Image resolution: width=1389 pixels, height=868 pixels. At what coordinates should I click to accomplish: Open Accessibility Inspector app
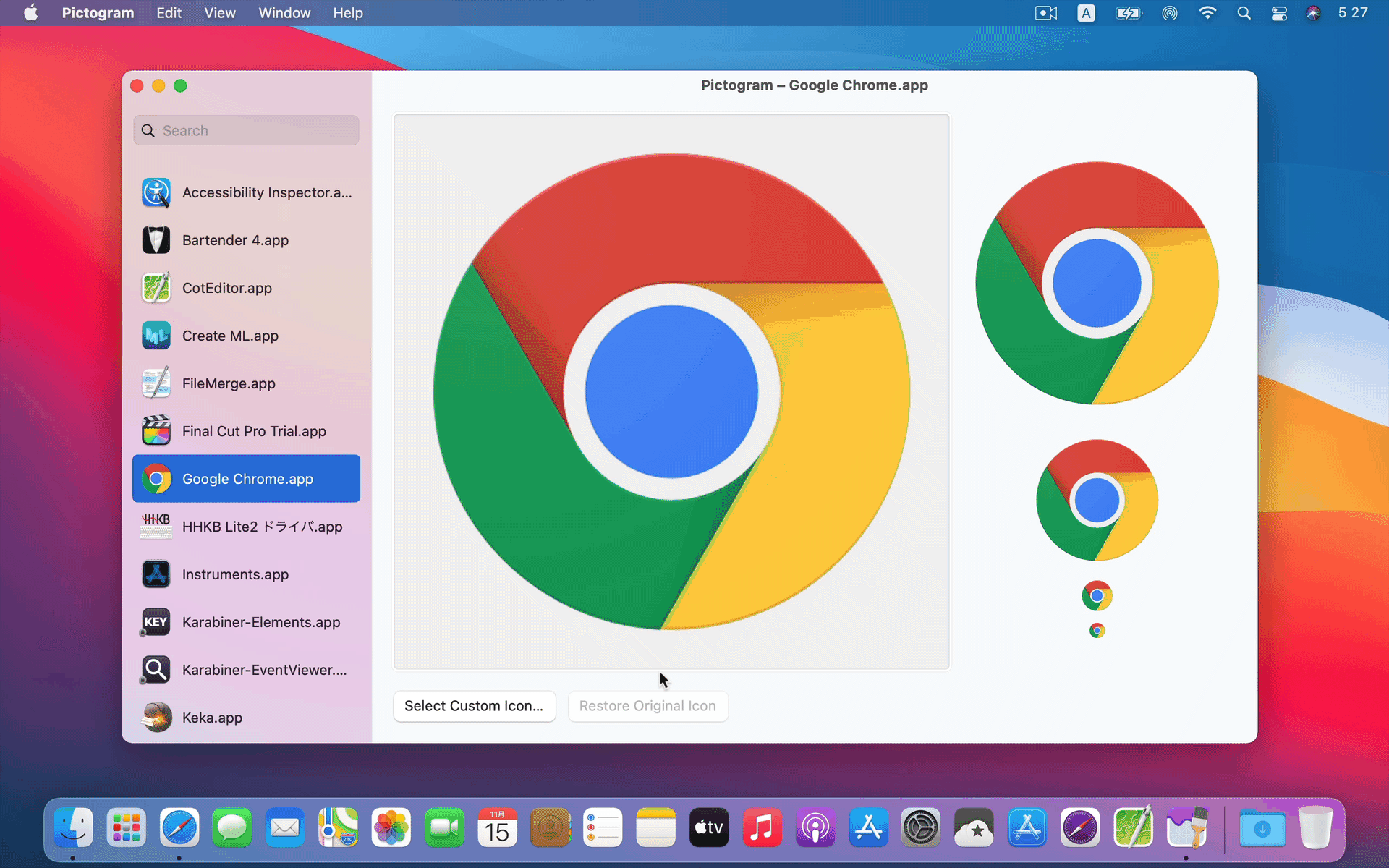click(247, 192)
